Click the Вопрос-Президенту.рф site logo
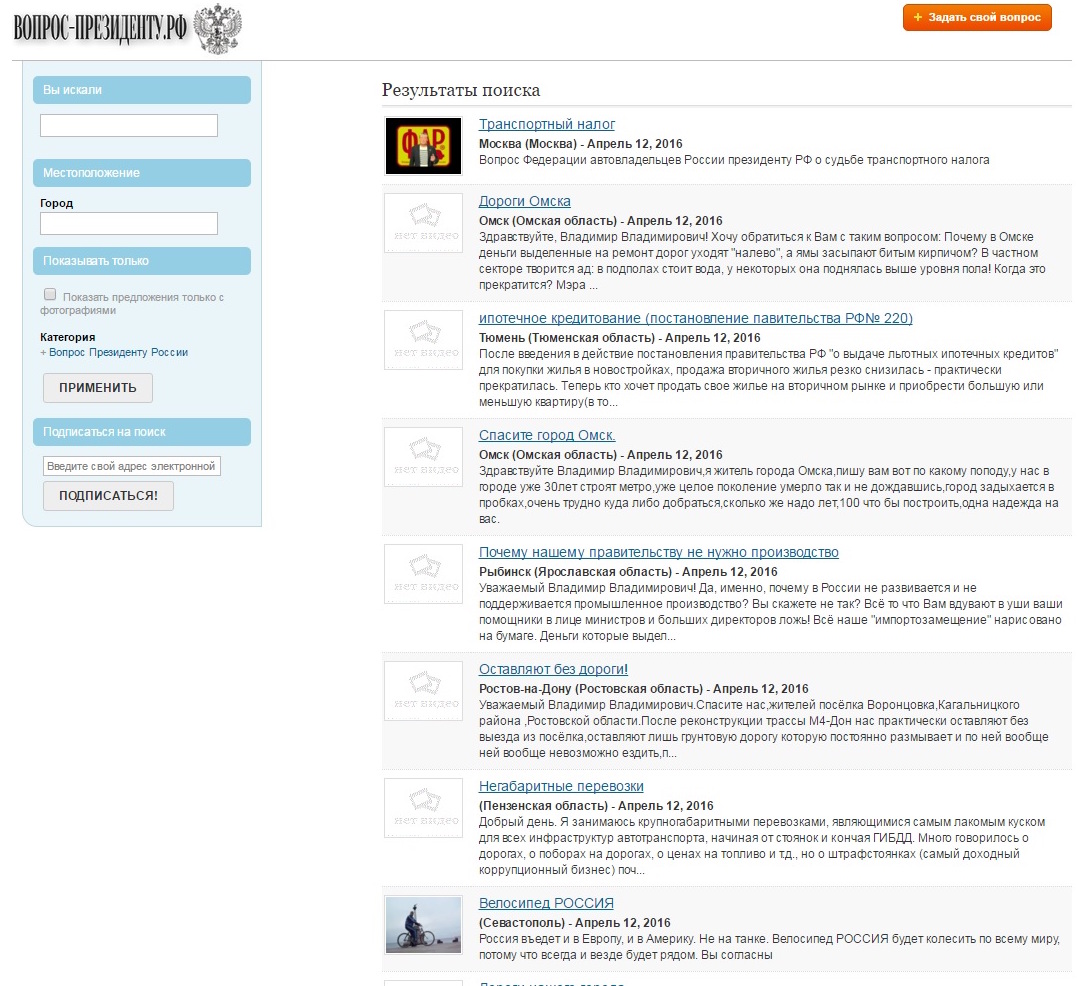Viewport: 1089px width, 986px height. (x=127, y=28)
